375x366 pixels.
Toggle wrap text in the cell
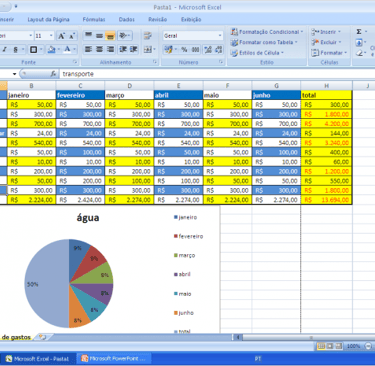click(x=148, y=35)
